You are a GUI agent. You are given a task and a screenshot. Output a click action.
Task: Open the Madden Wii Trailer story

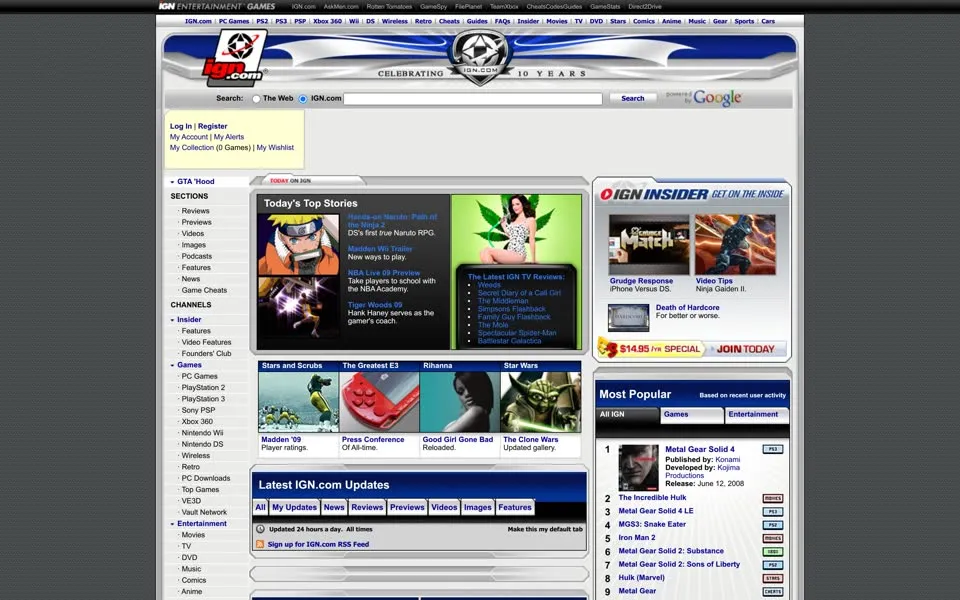pyautogui.click(x=380, y=249)
